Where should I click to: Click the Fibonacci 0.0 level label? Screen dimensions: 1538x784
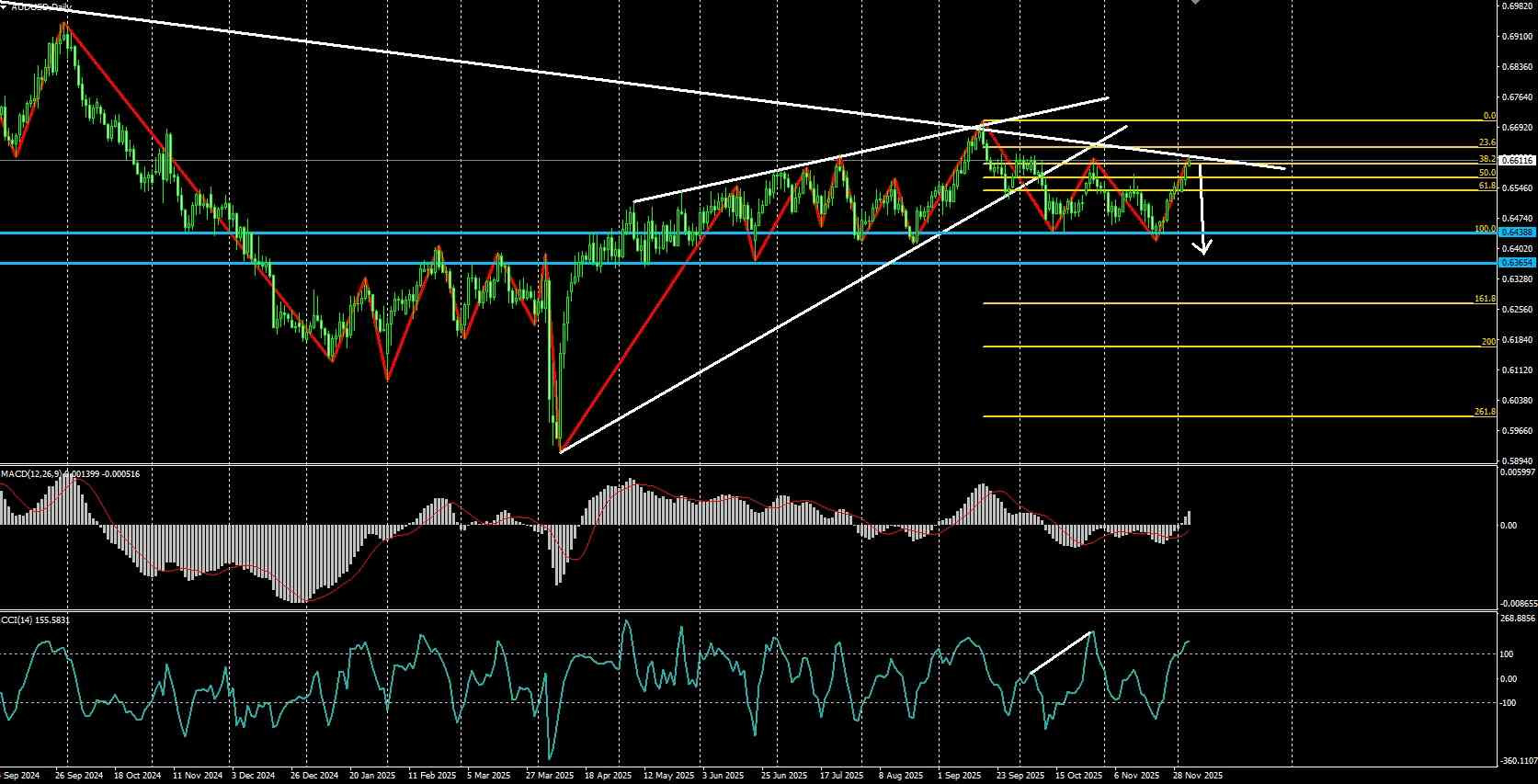pos(1489,117)
